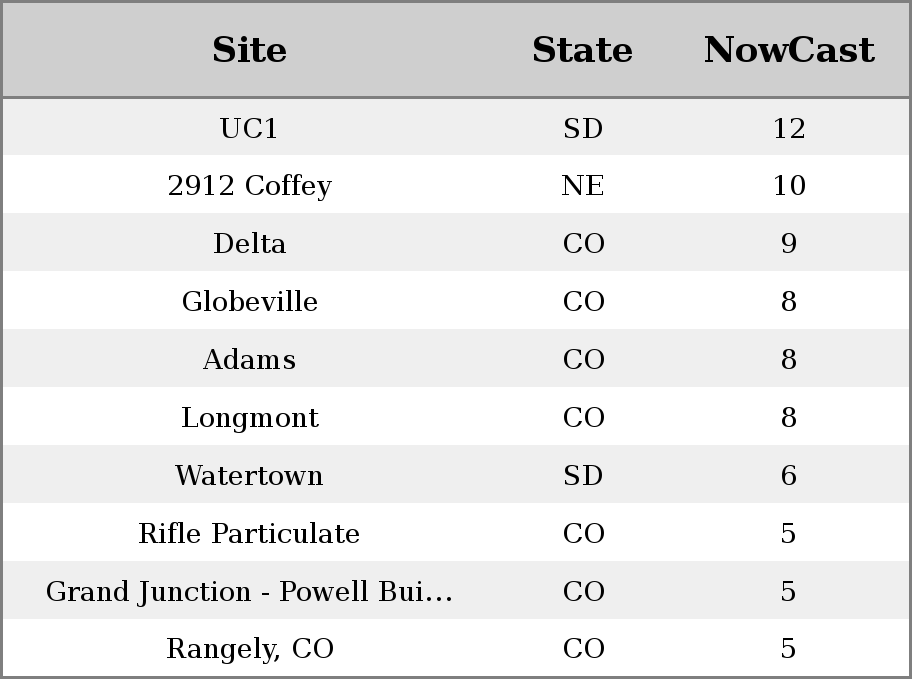The image size is (912, 679).
Task: Select the UC1 site row
Action: click(456, 127)
